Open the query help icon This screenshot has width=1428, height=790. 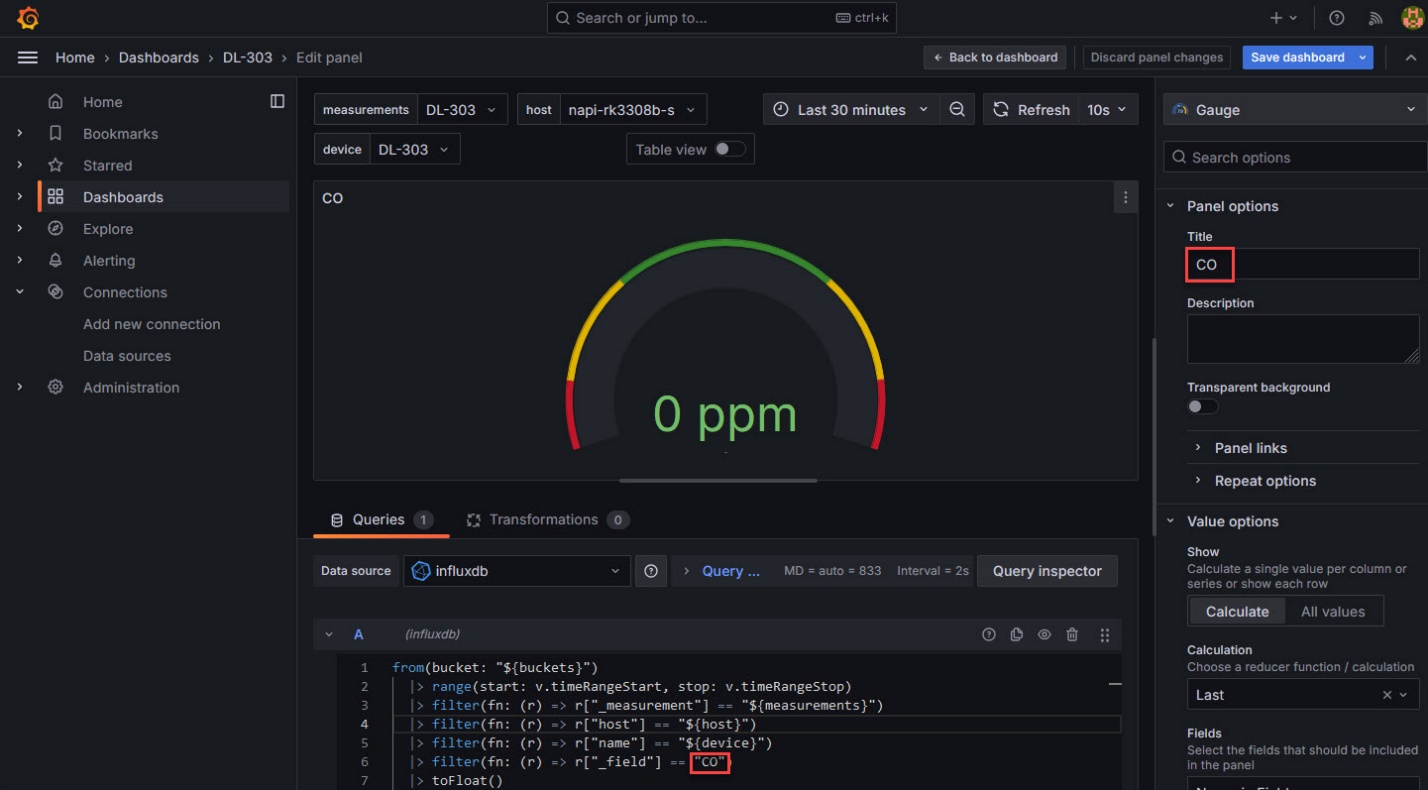[x=989, y=633]
